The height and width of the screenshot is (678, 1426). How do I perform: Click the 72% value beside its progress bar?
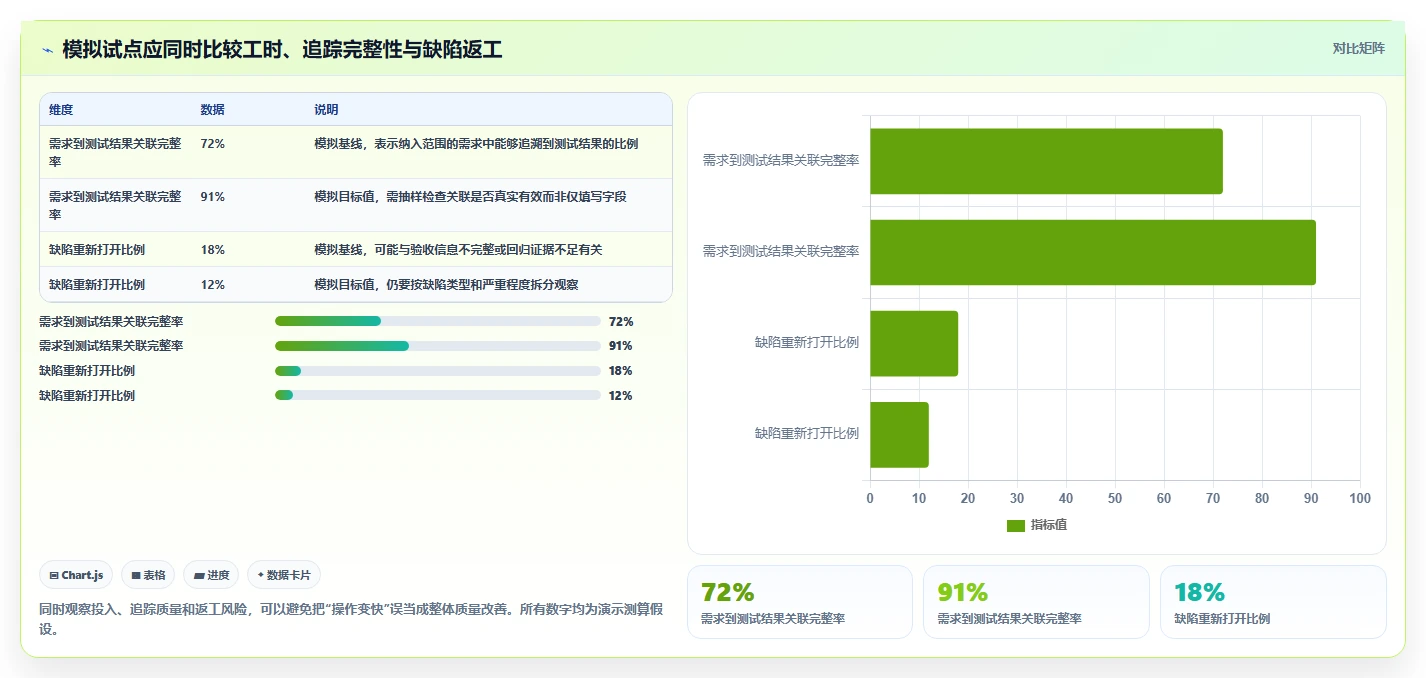(621, 322)
